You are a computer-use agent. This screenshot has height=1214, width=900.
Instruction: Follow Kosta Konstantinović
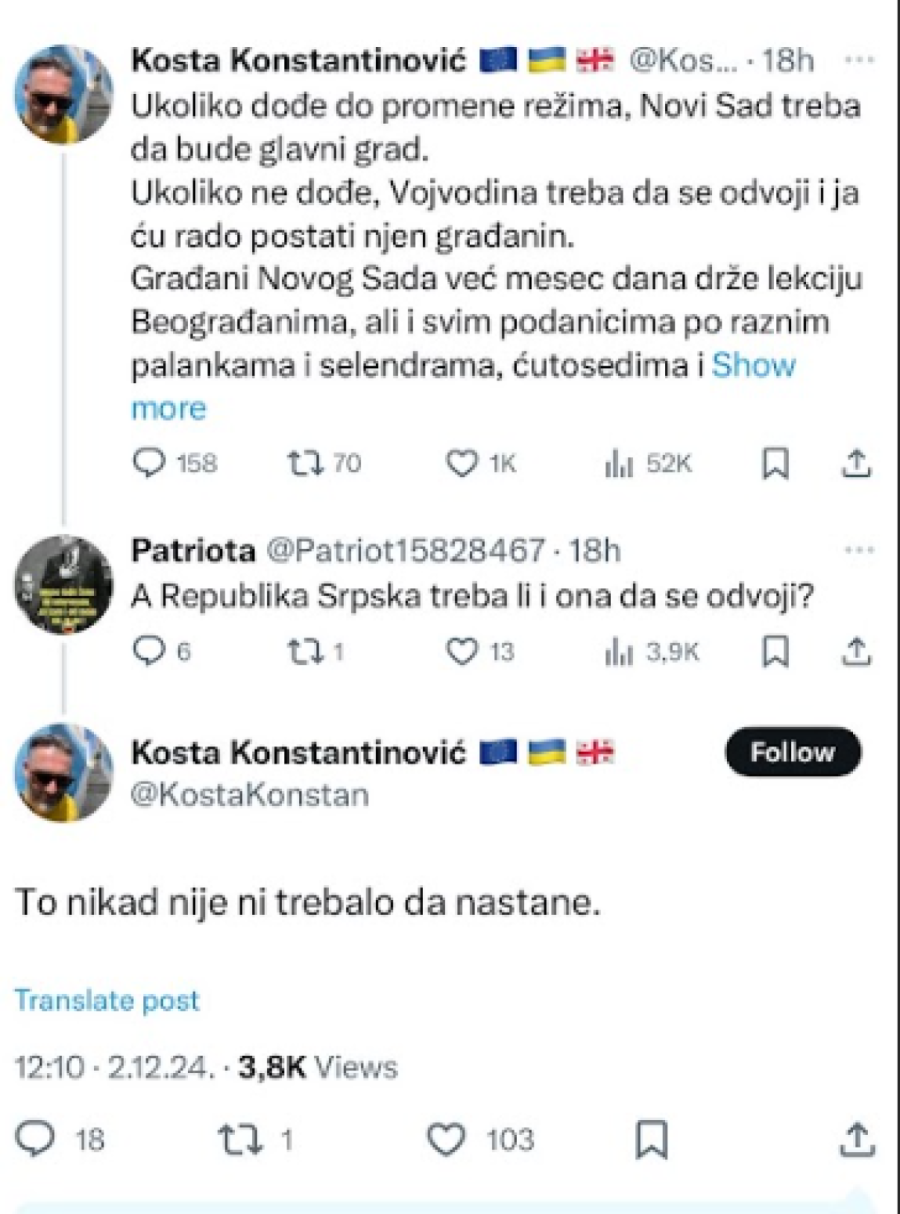click(793, 752)
